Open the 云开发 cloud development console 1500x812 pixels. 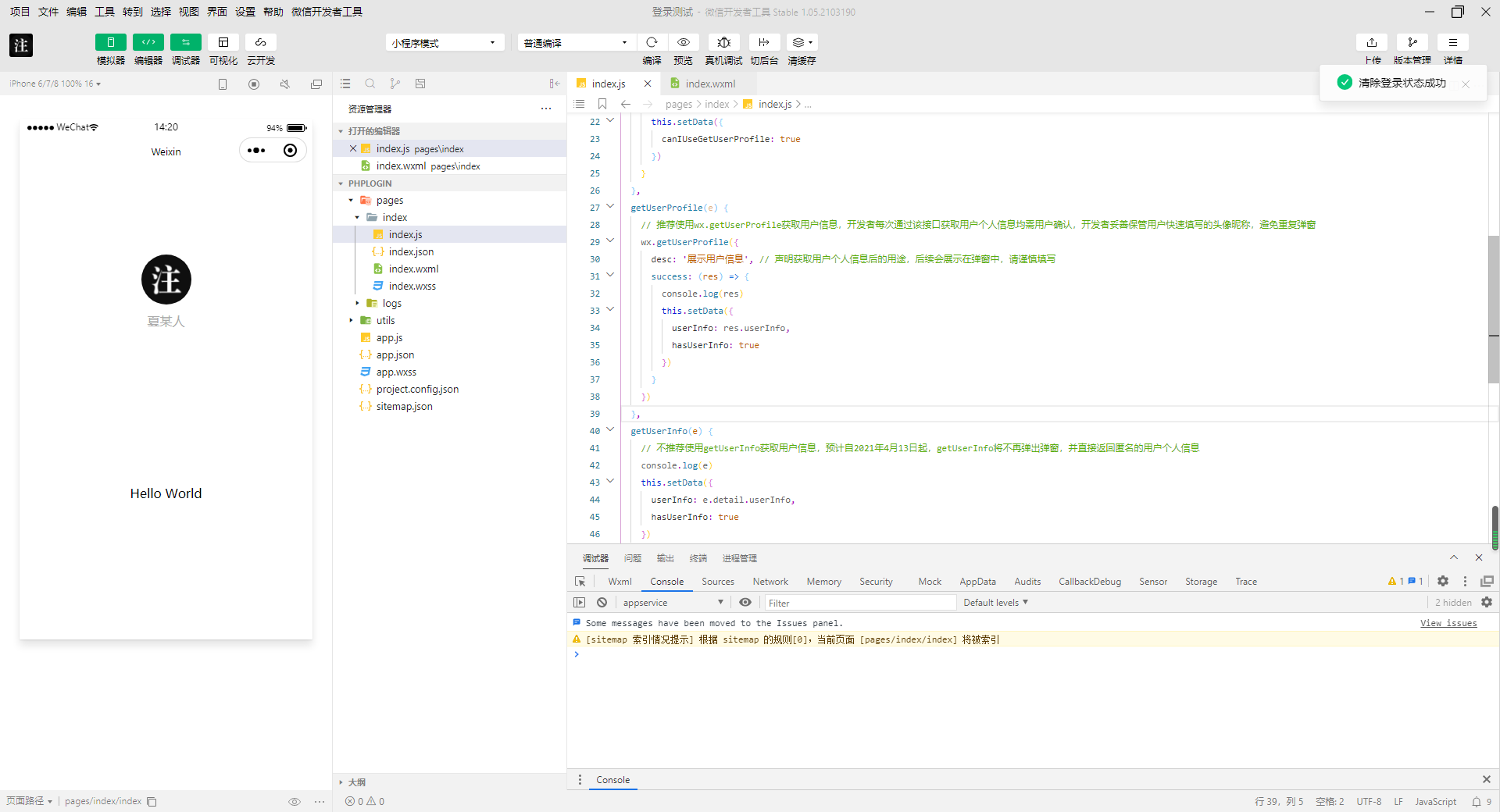(260, 42)
